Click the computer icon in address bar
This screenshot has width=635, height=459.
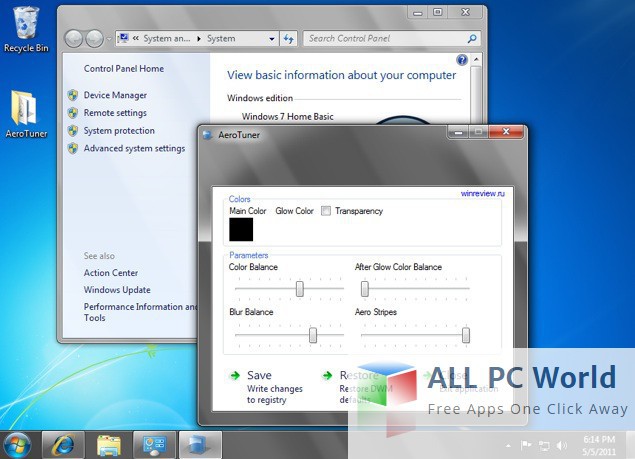(123, 38)
